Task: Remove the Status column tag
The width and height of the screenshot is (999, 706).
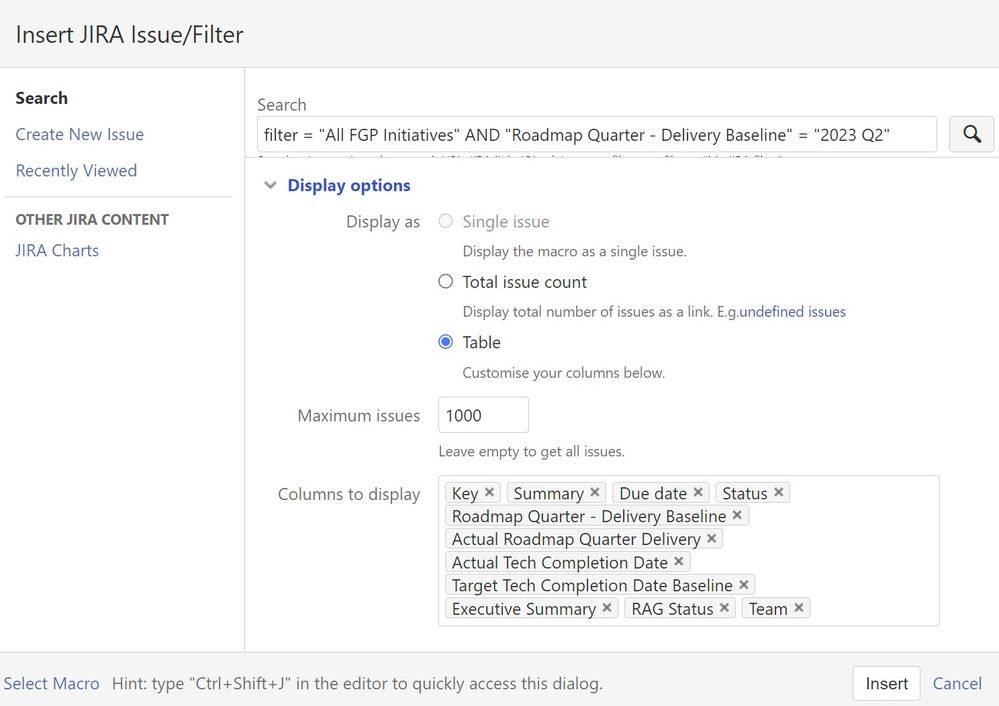Action: click(x=779, y=493)
